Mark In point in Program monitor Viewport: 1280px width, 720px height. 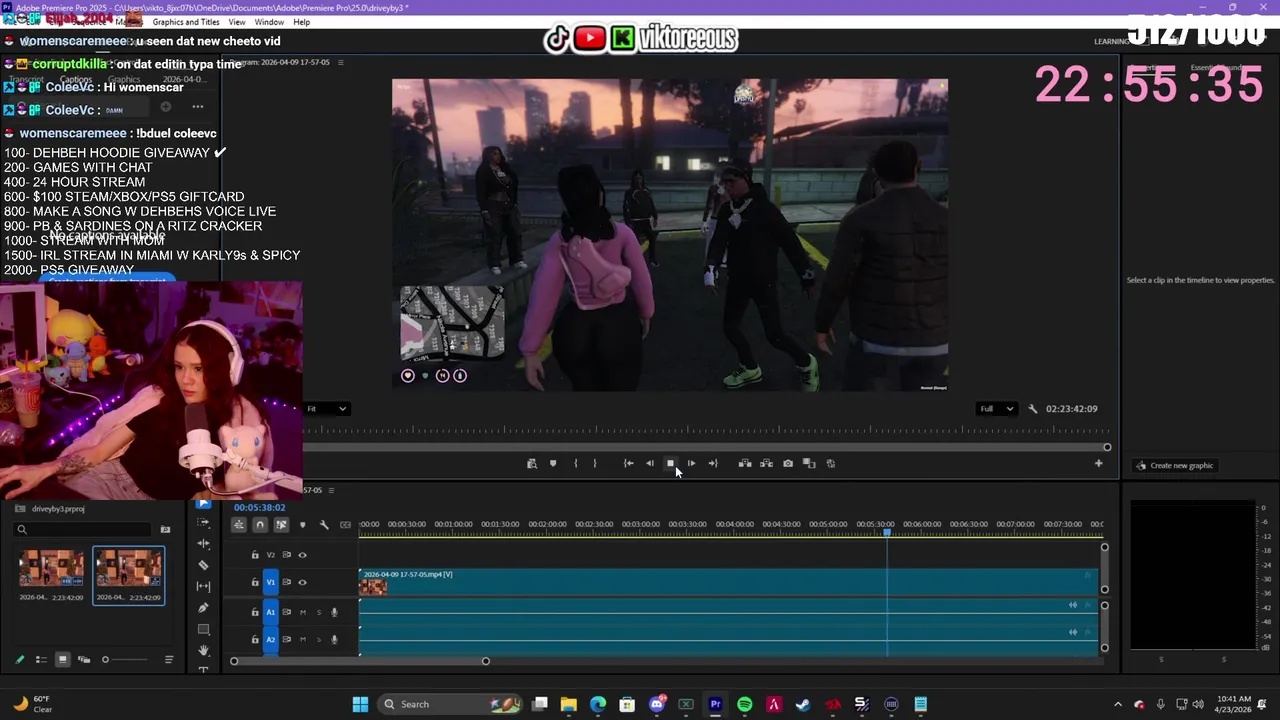click(575, 463)
